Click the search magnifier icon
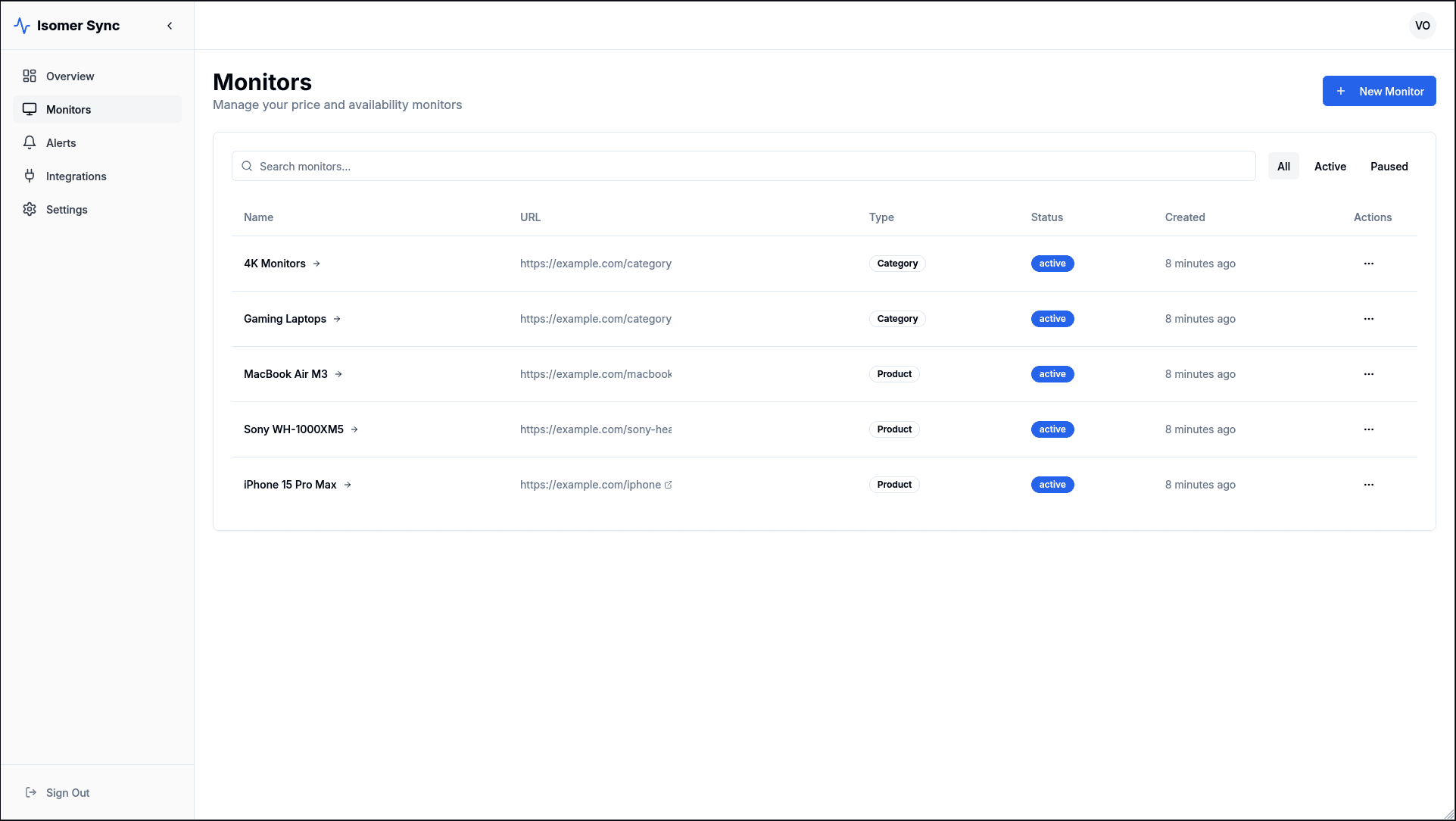 [247, 166]
